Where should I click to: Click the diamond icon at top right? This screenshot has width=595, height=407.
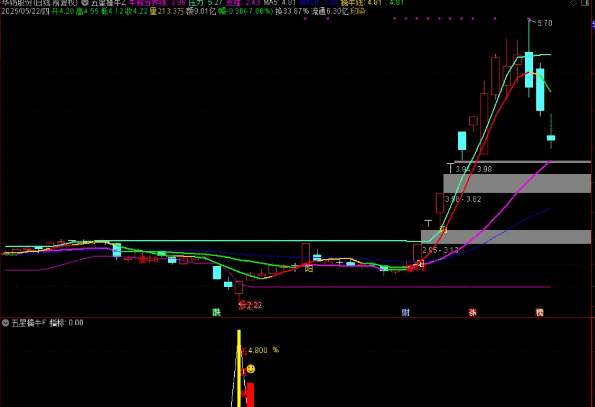pos(573,3)
